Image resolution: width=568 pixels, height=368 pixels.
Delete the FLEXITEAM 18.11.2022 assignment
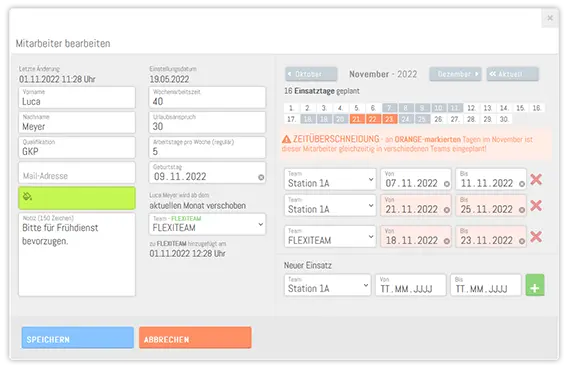[x=536, y=237]
